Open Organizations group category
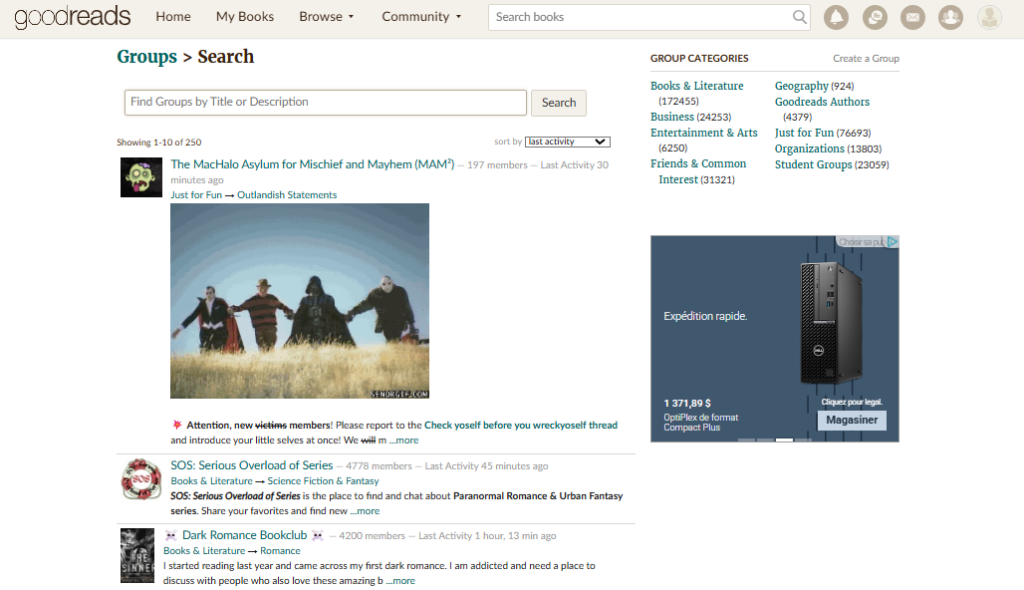 pyautogui.click(x=809, y=149)
